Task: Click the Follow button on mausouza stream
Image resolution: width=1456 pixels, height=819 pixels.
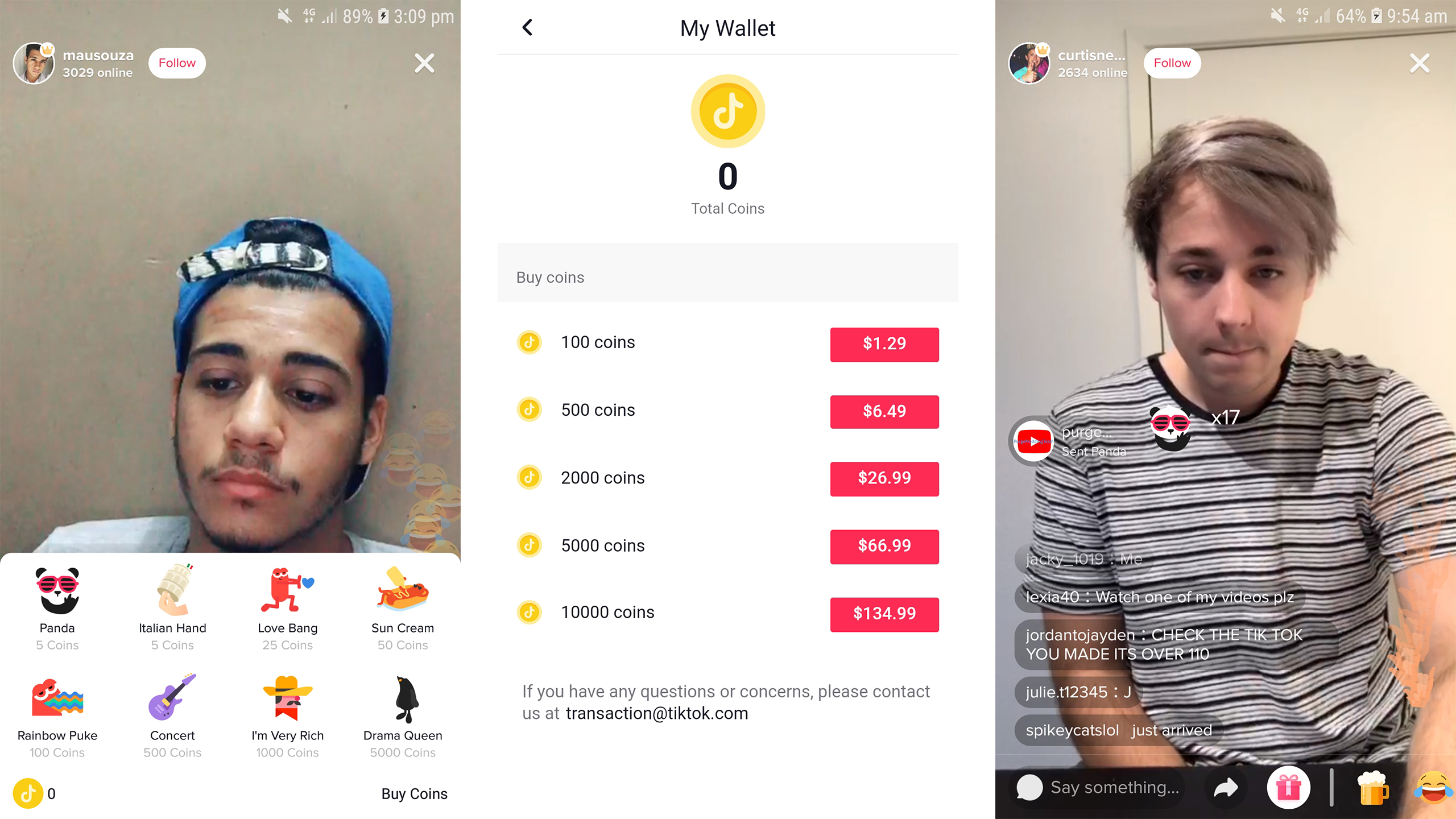Action: point(175,63)
